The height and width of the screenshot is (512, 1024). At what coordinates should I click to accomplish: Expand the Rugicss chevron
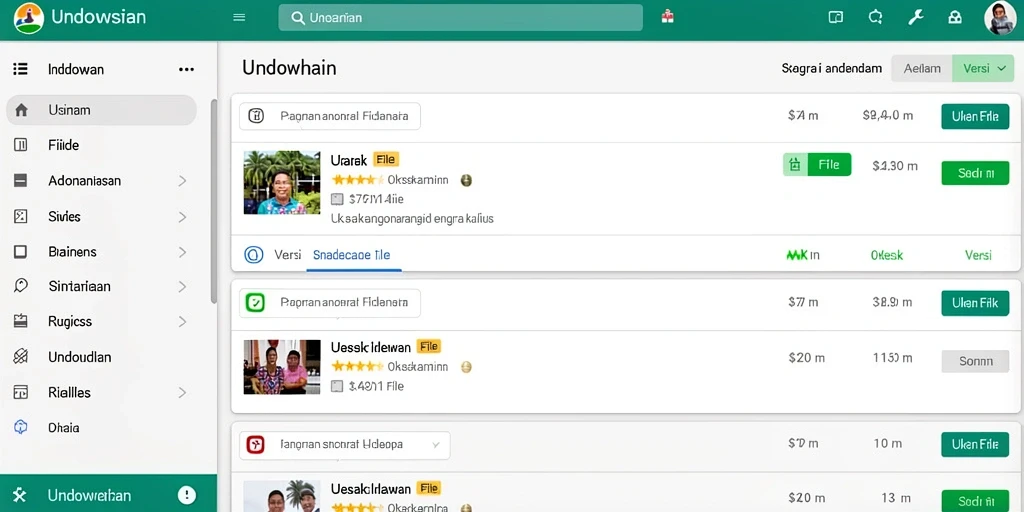(x=182, y=321)
